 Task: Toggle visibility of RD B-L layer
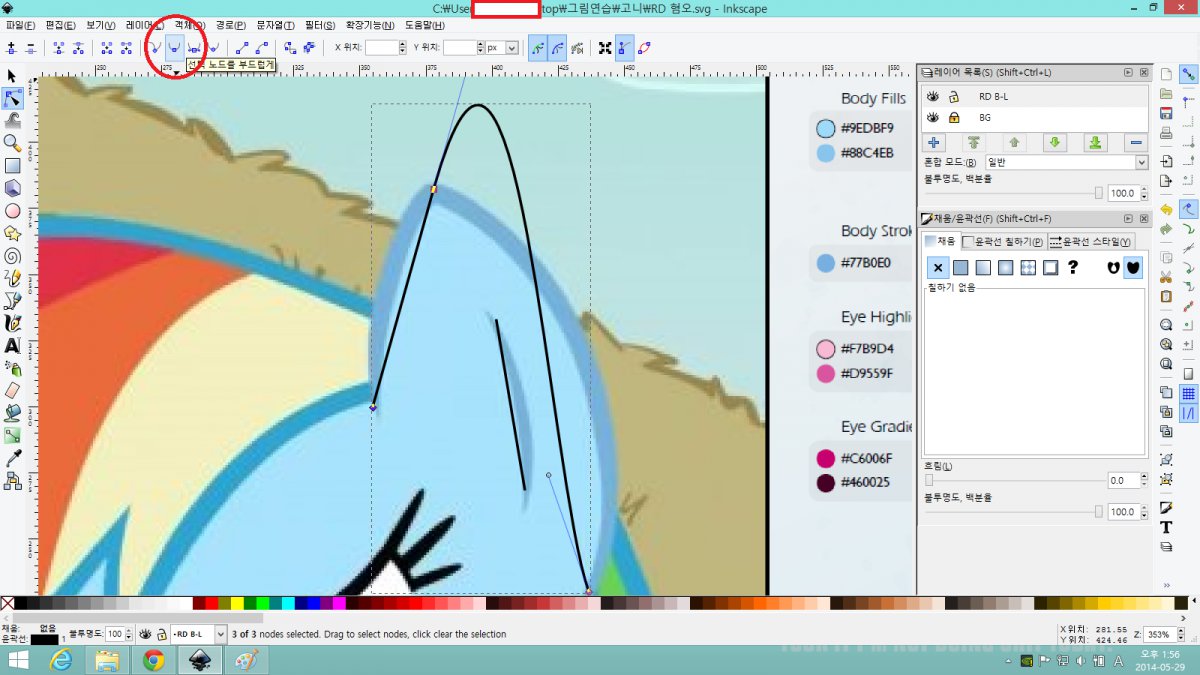click(x=932, y=97)
